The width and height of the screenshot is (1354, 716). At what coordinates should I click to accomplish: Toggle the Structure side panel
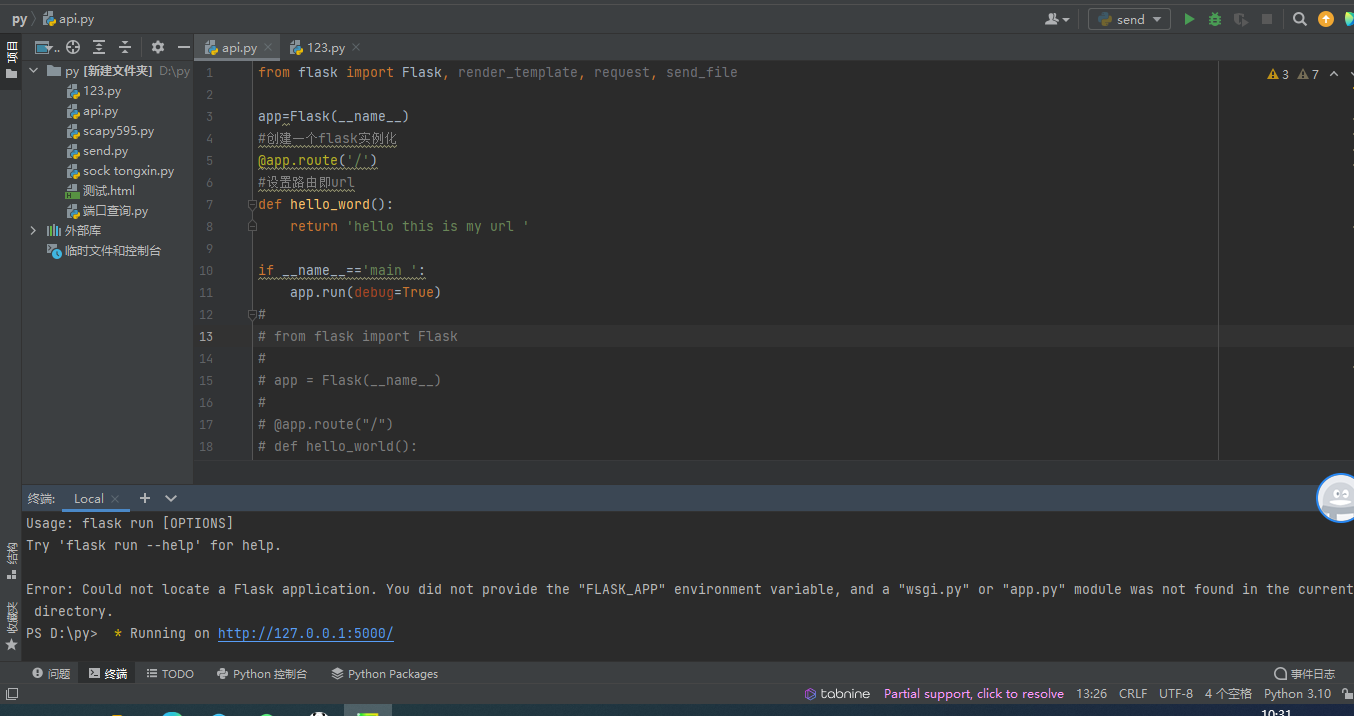tap(11, 560)
